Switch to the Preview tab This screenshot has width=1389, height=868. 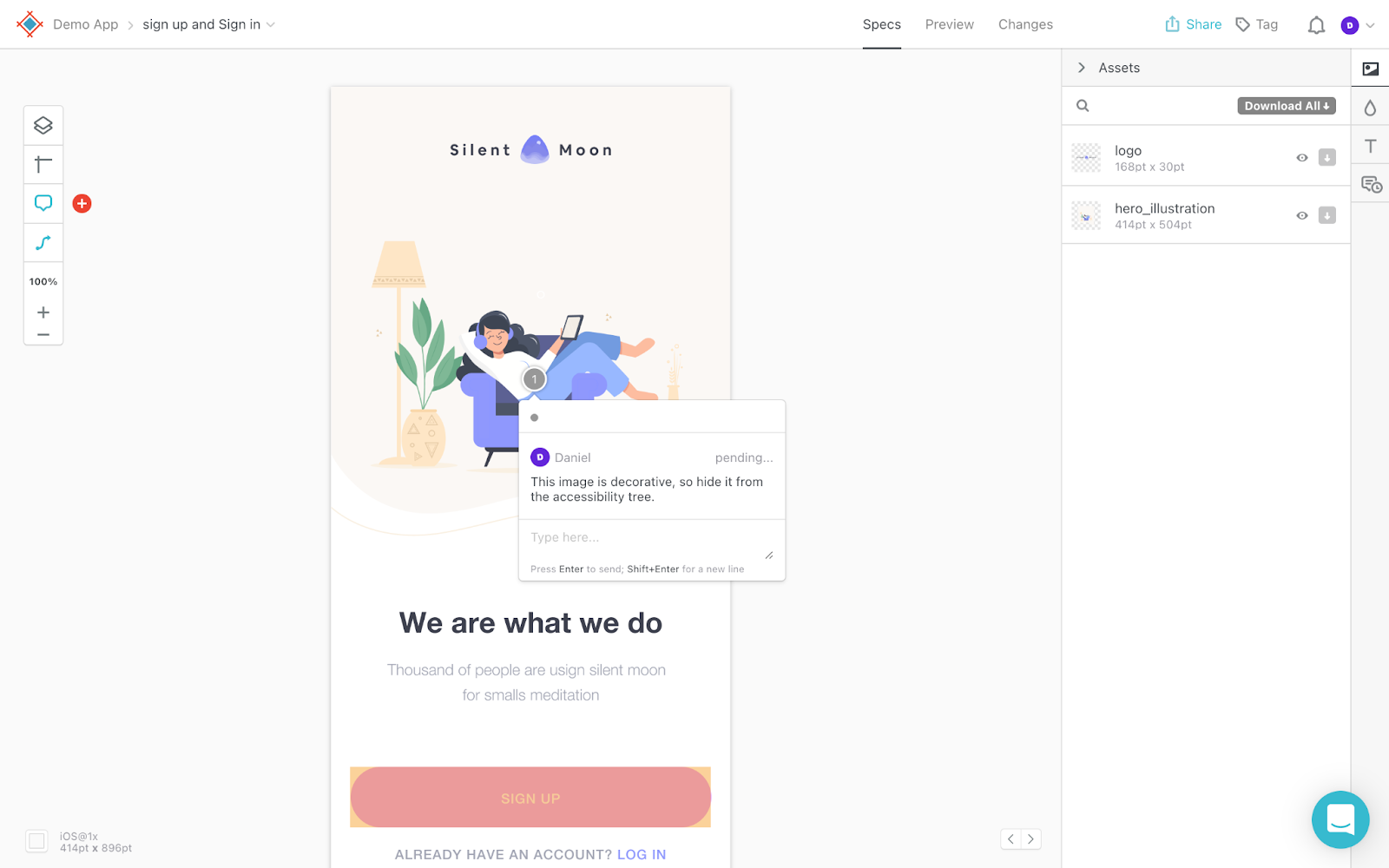[x=949, y=24]
